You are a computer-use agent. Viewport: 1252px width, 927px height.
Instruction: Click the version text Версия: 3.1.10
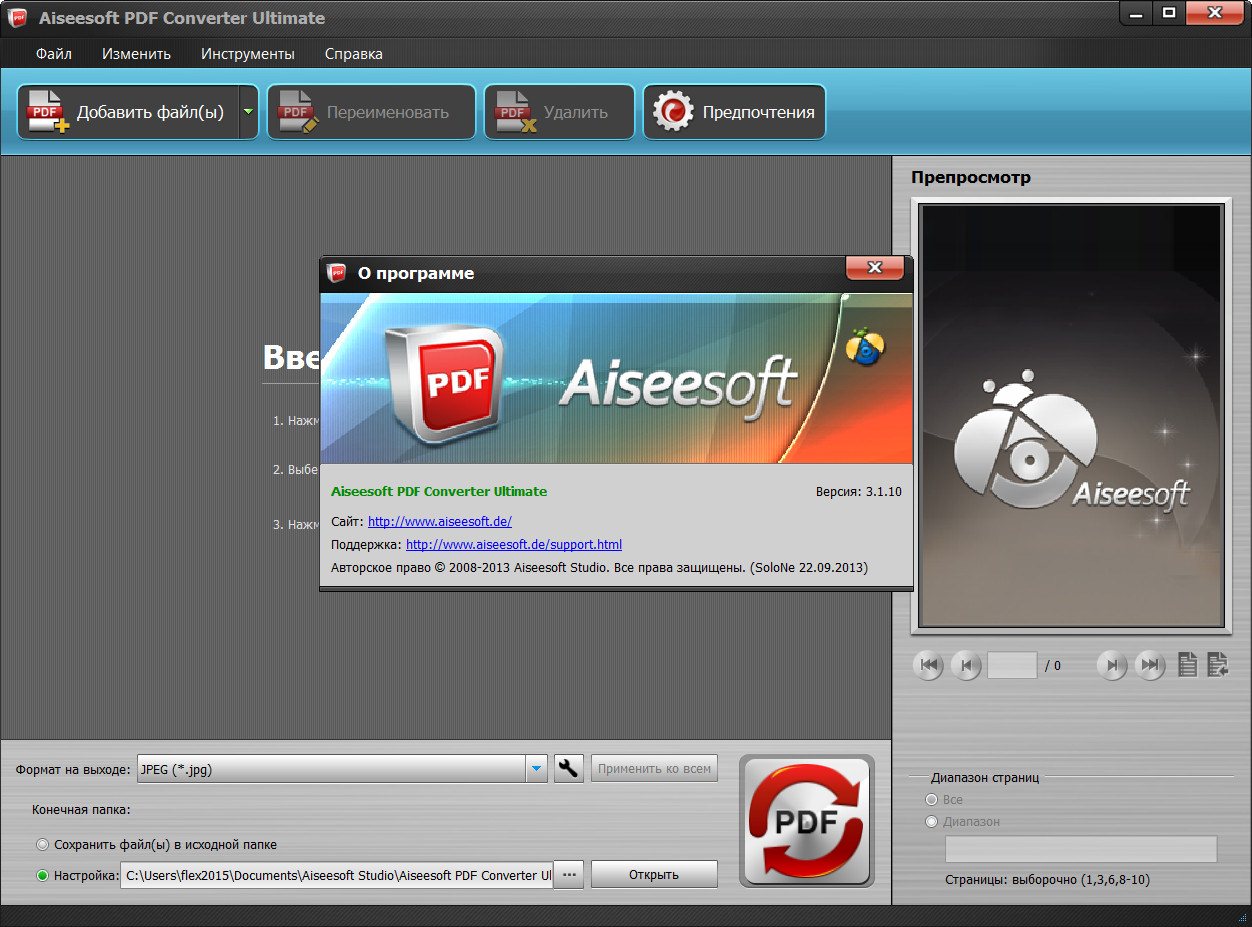tap(859, 491)
